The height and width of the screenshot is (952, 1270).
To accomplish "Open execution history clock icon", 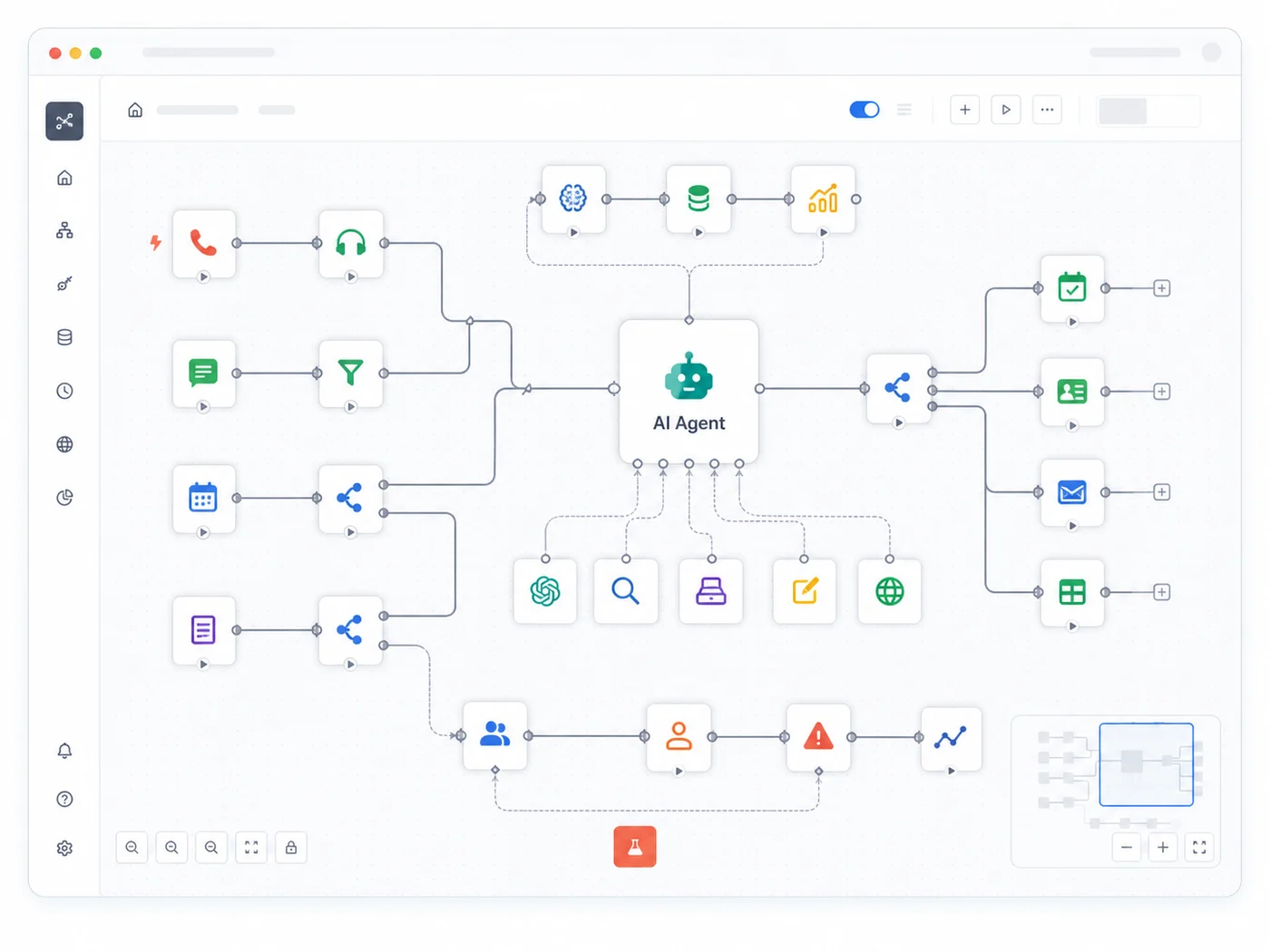I will tap(64, 391).
